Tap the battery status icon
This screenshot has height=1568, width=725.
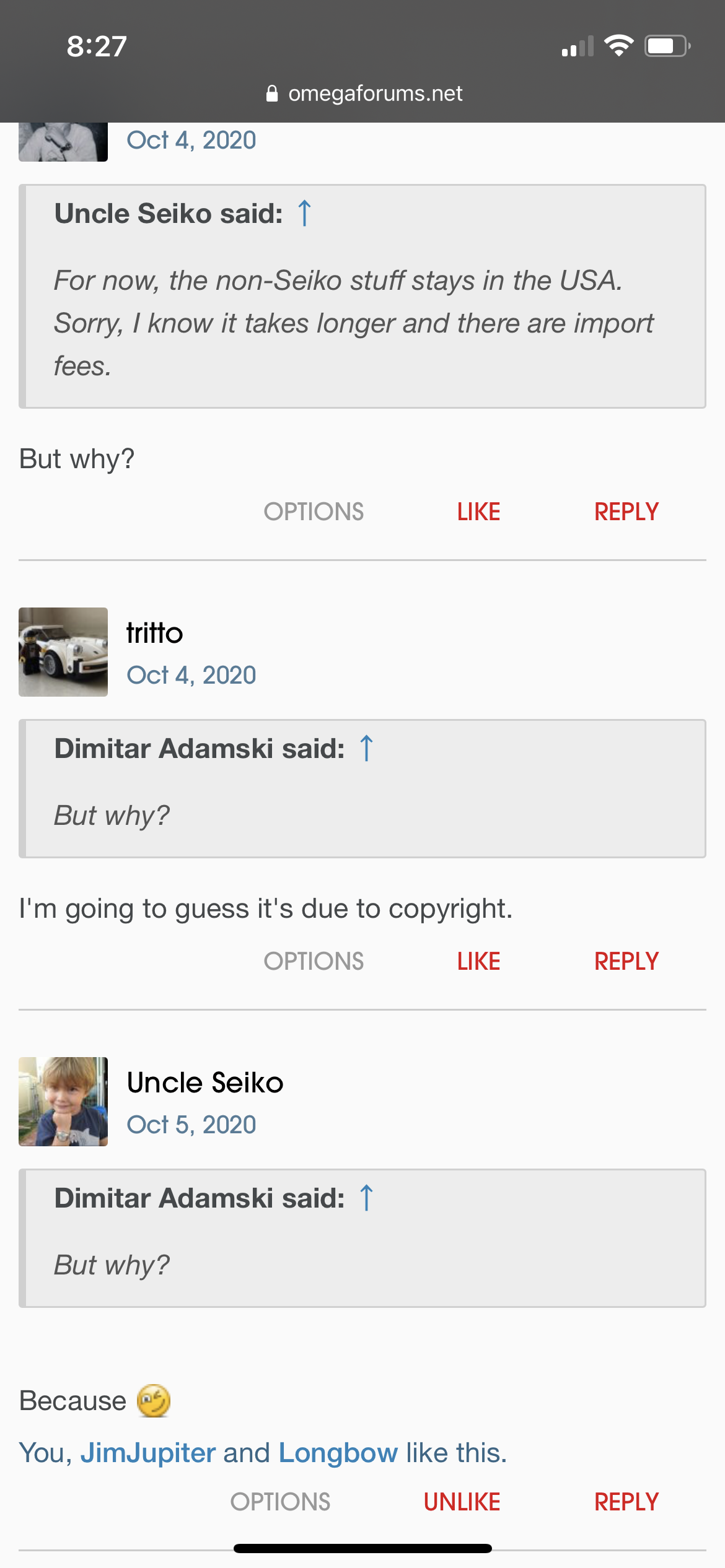point(667,46)
